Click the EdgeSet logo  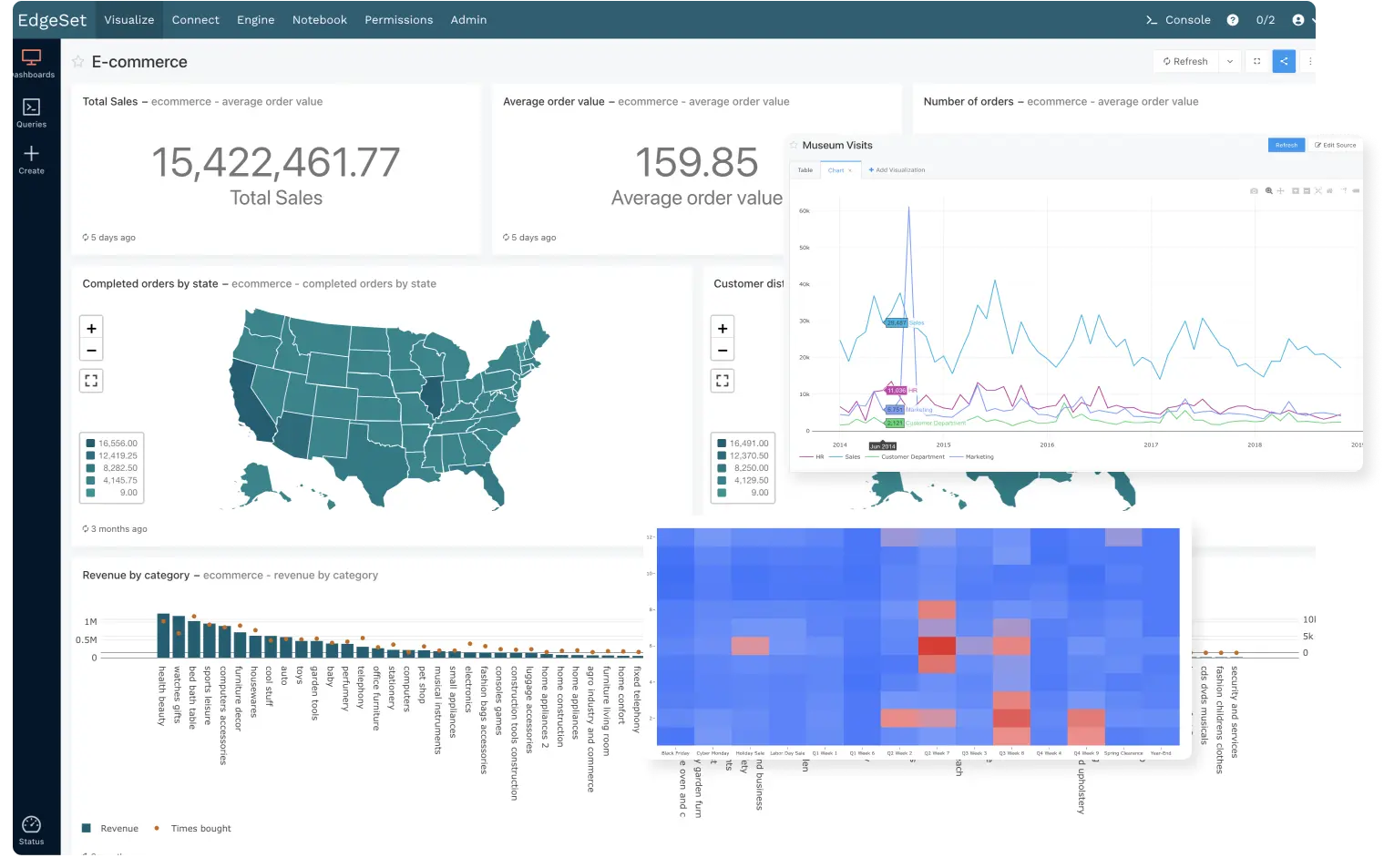point(52,20)
